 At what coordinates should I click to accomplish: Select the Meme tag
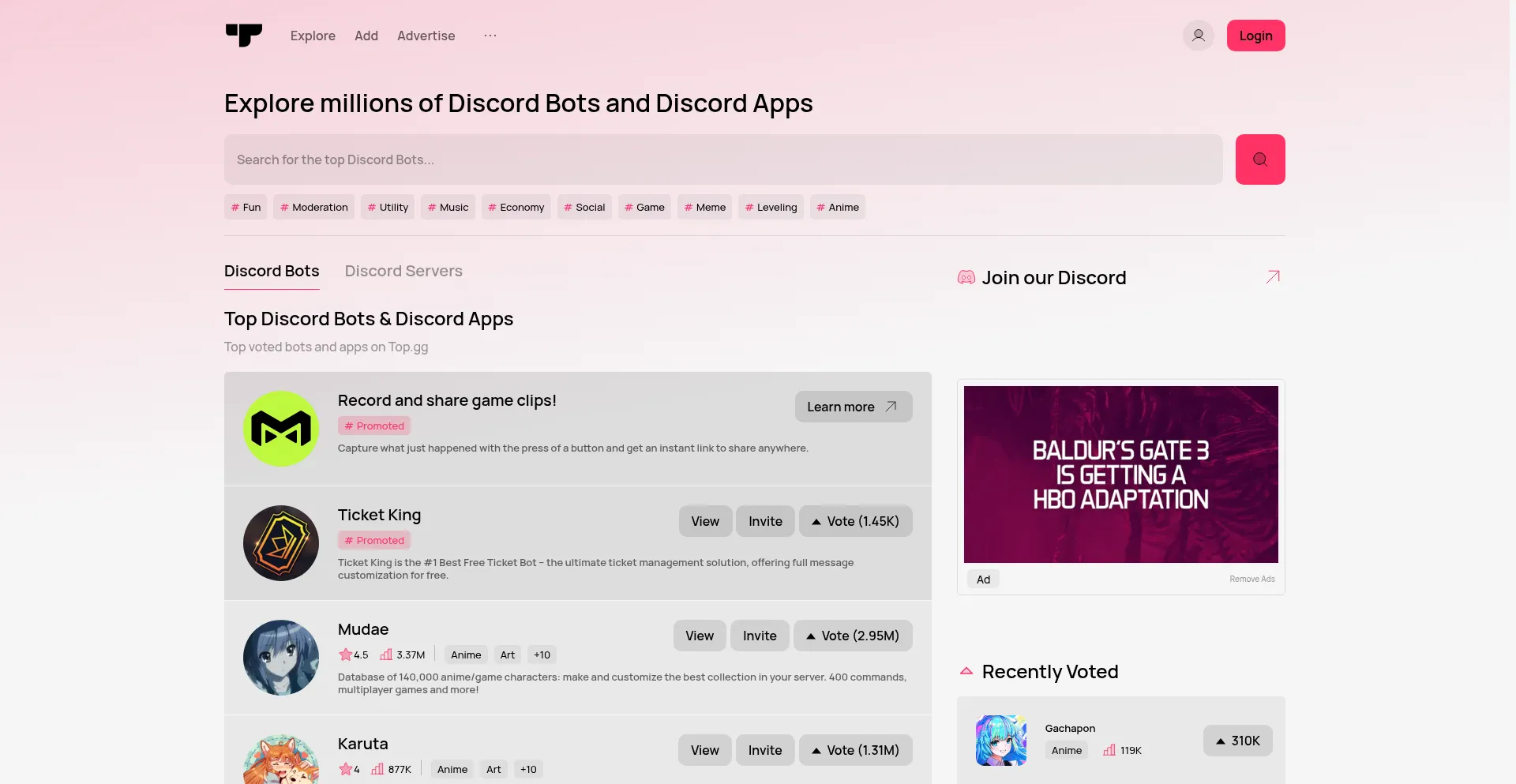tap(705, 207)
